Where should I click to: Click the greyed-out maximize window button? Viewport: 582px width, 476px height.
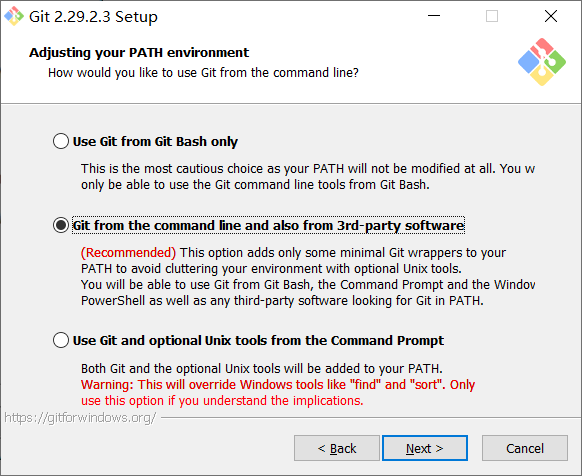492,16
